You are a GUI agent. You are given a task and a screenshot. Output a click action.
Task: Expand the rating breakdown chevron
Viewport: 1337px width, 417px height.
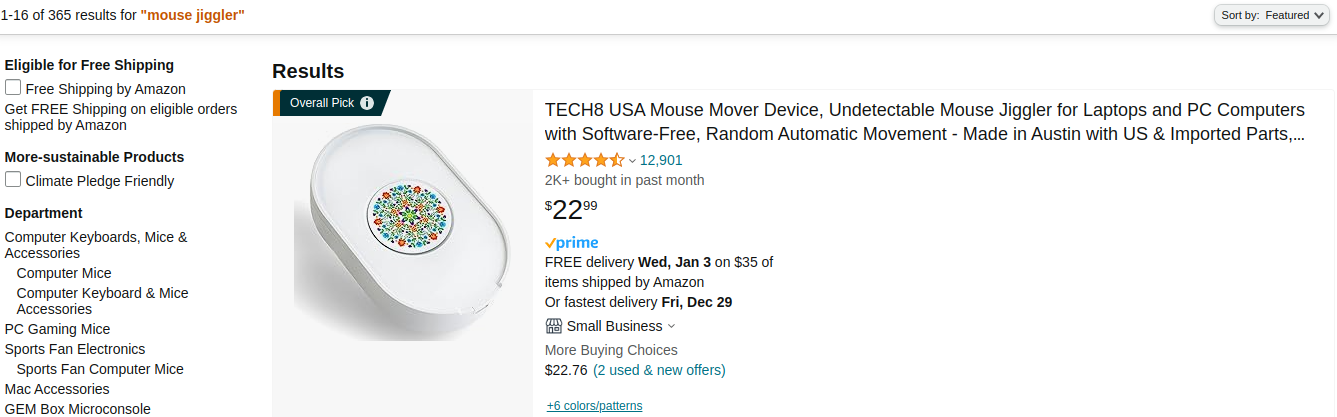632,161
